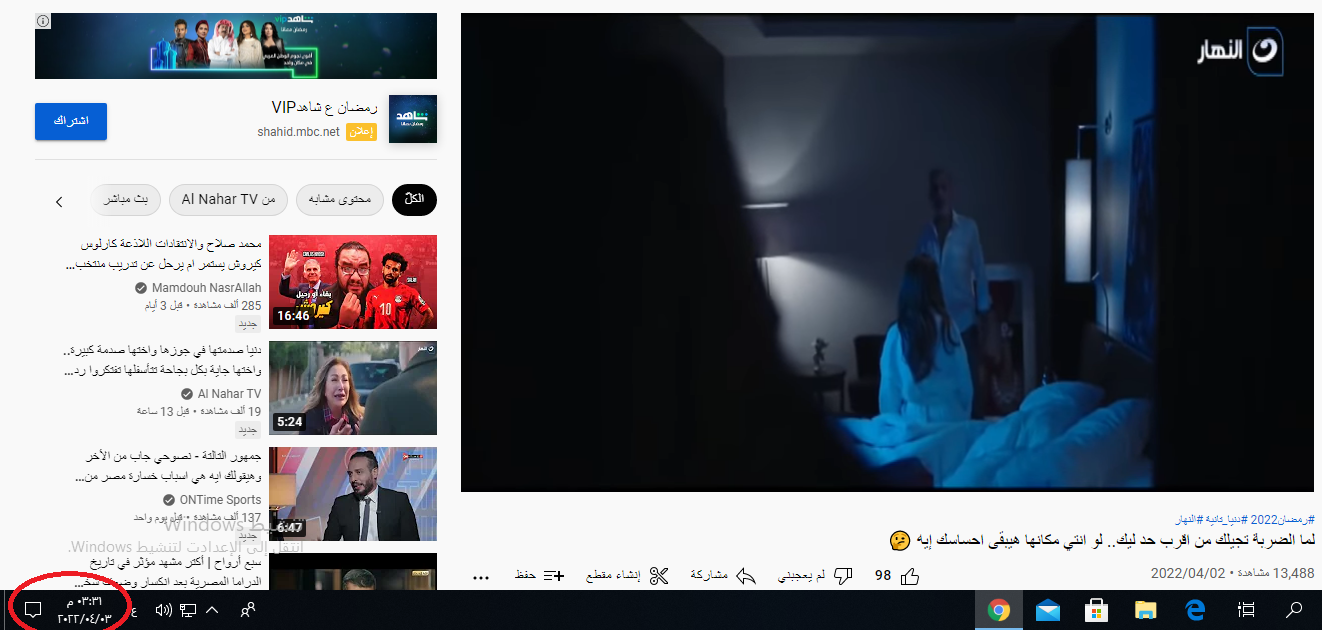Image resolution: width=1322 pixels, height=630 pixels.
Task: Click the scissors create-clip icon
Action: click(658, 576)
